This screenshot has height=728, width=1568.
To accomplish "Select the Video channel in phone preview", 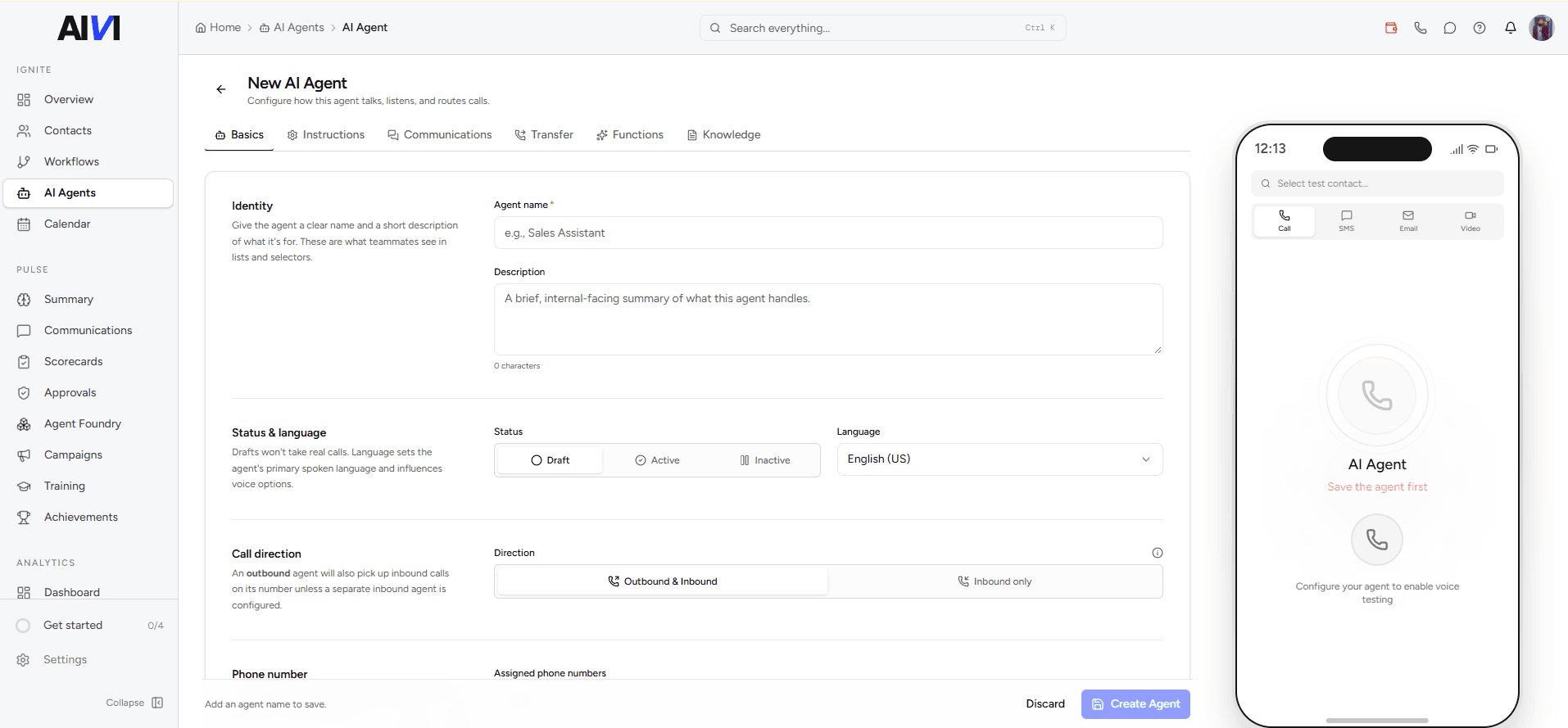I will 1471,221.
